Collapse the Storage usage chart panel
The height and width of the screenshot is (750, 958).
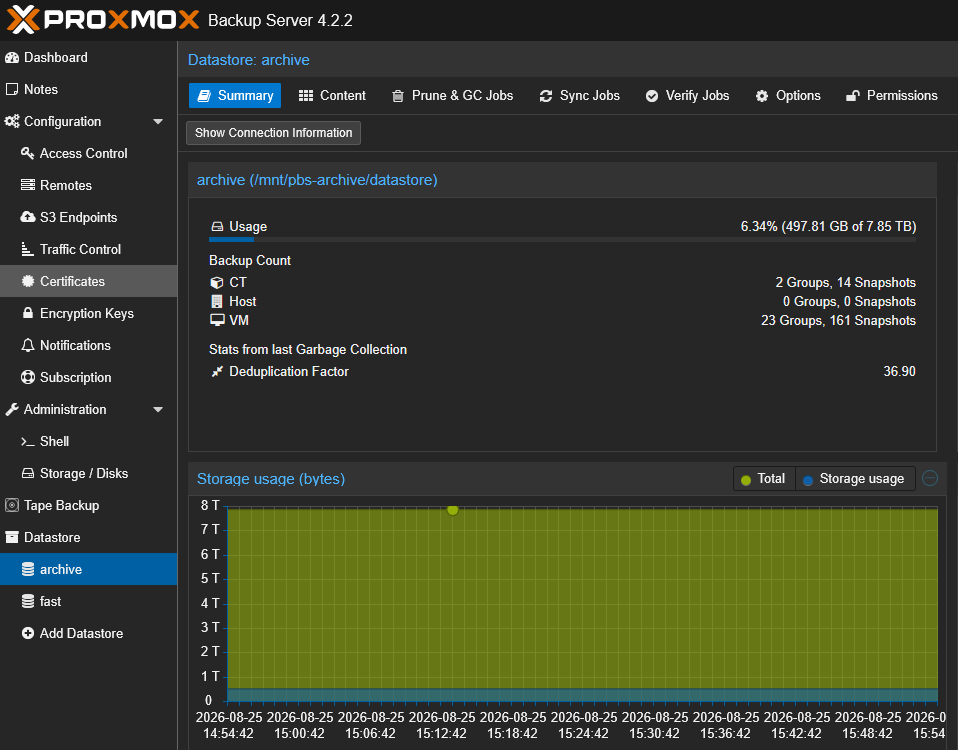click(x=929, y=478)
